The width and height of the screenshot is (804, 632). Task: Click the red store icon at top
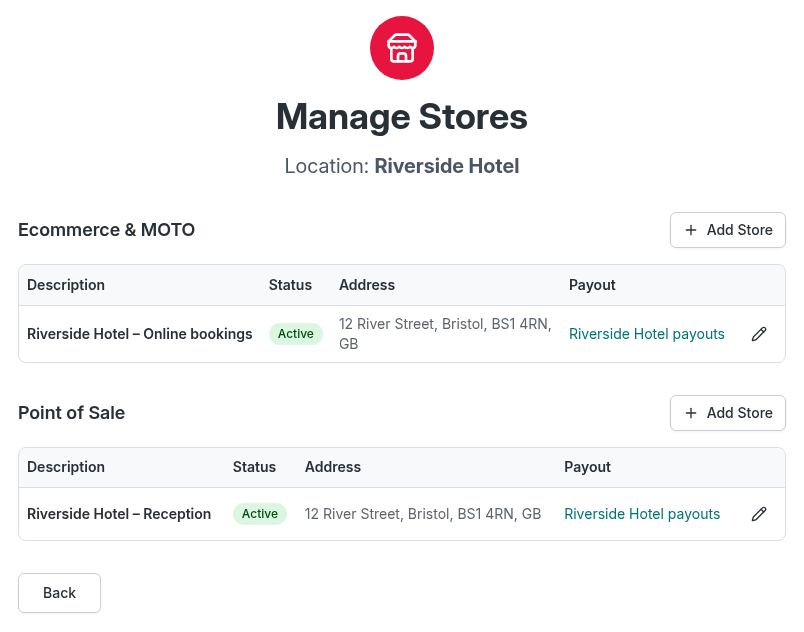[x=401, y=48]
